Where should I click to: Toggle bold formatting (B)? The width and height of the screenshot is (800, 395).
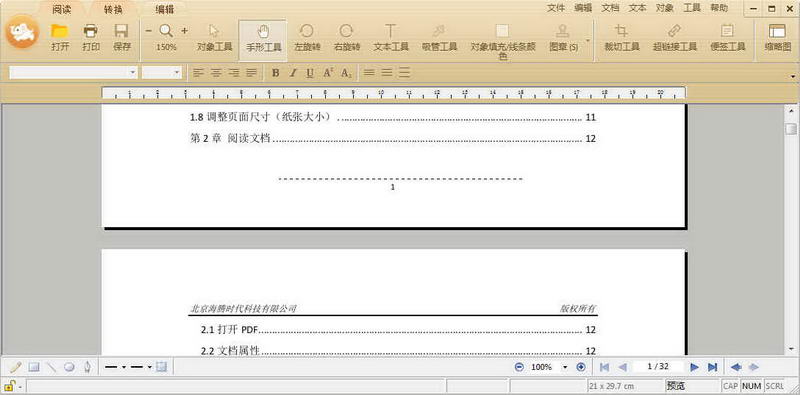pyautogui.click(x=276, y=73)
